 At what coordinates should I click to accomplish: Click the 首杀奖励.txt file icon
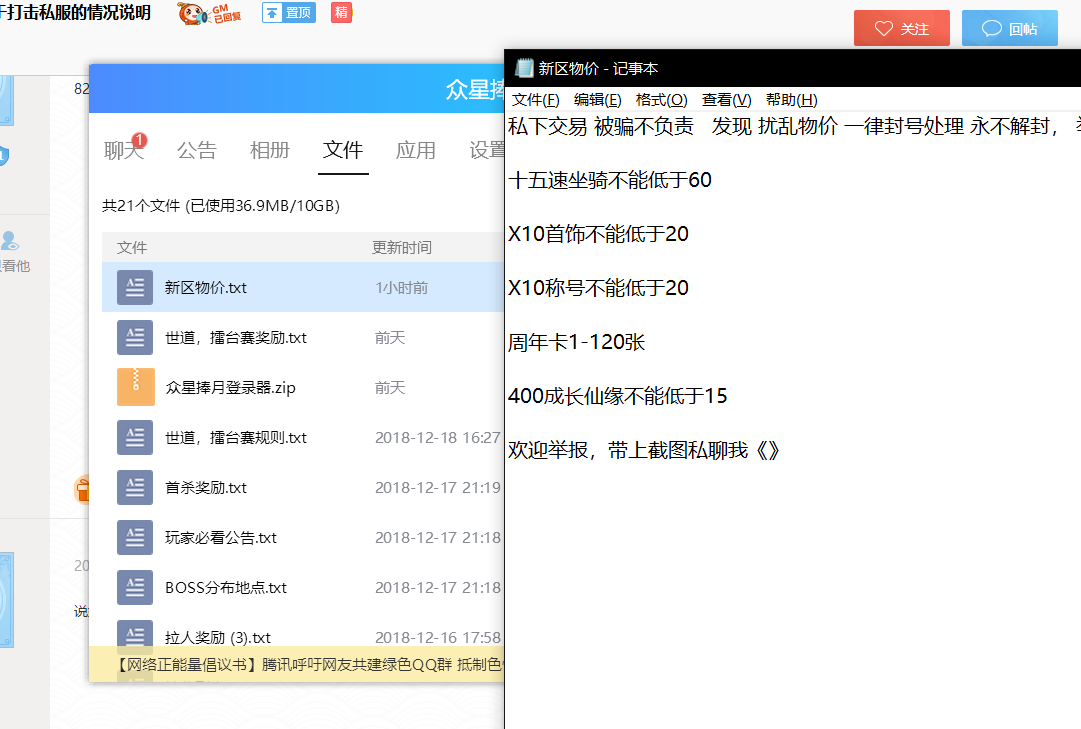coord(135,488)
